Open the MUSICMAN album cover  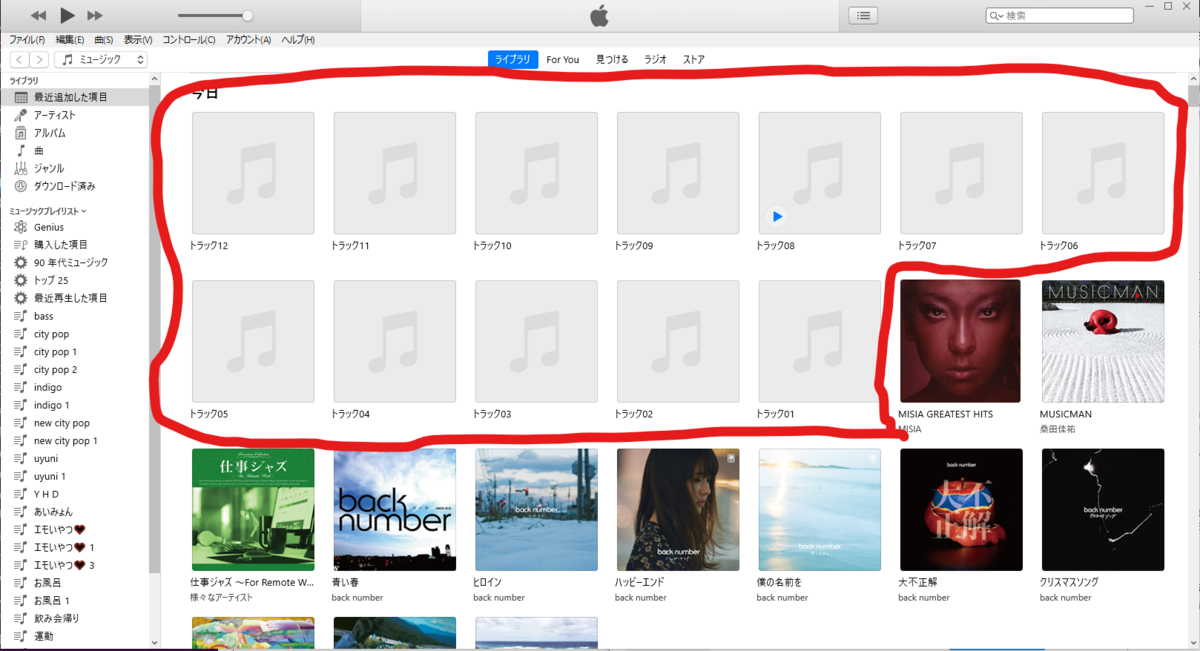[1103, 341]
